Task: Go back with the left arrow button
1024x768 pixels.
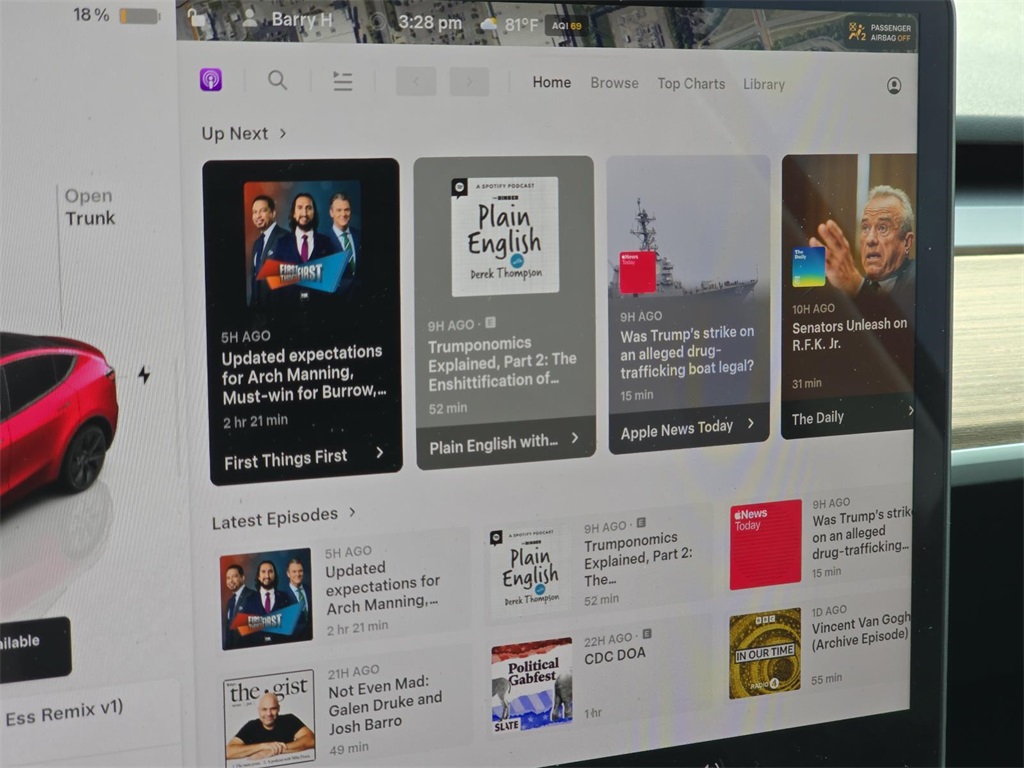Action: pos(416,82)
